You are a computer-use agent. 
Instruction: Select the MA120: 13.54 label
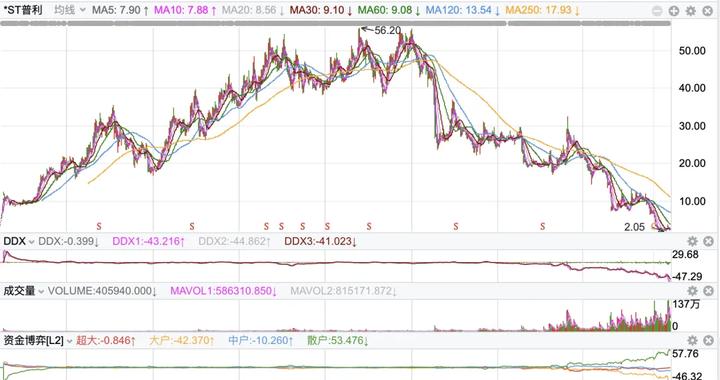click(463, 10)
